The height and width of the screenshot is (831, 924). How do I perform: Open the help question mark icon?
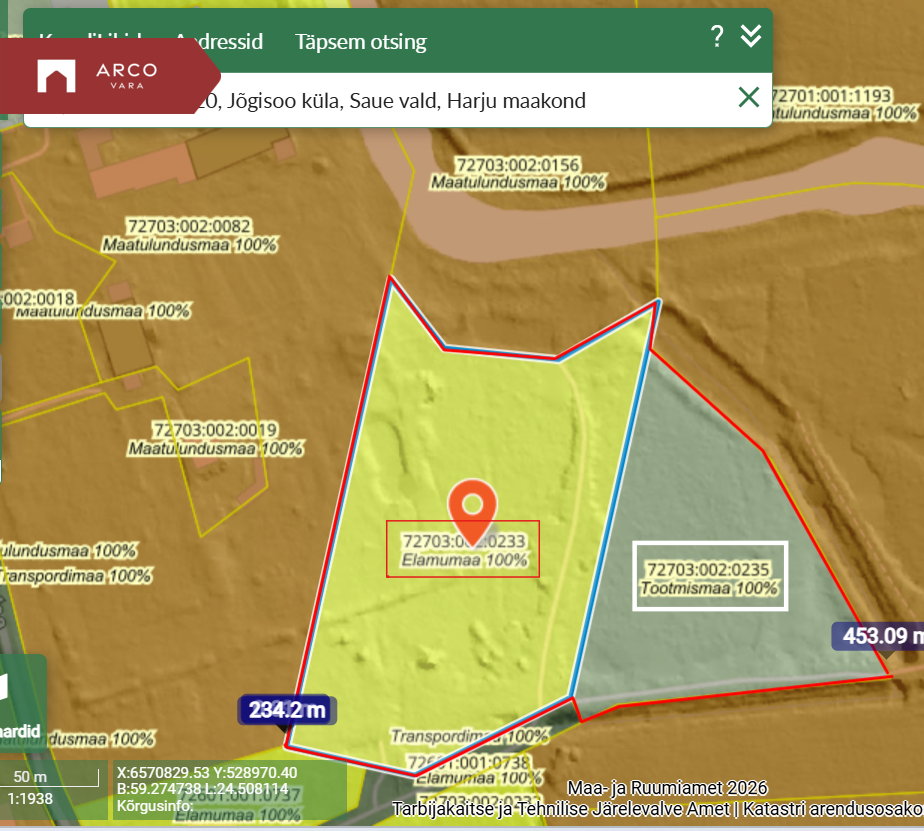pyautogui.click(x=717, y=37)
